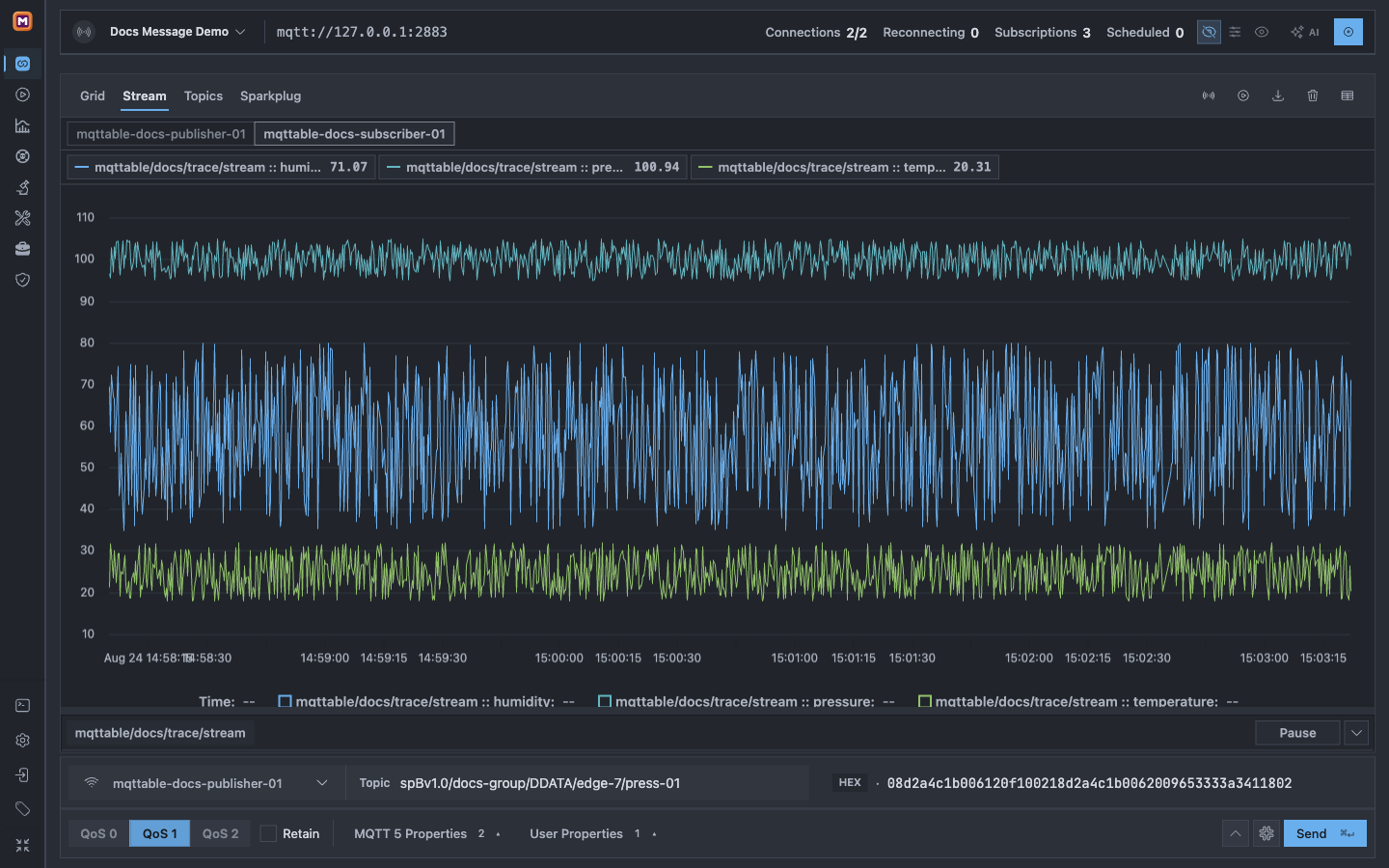
Task: Open the HEX payload format selector
Action: [850, 783]
